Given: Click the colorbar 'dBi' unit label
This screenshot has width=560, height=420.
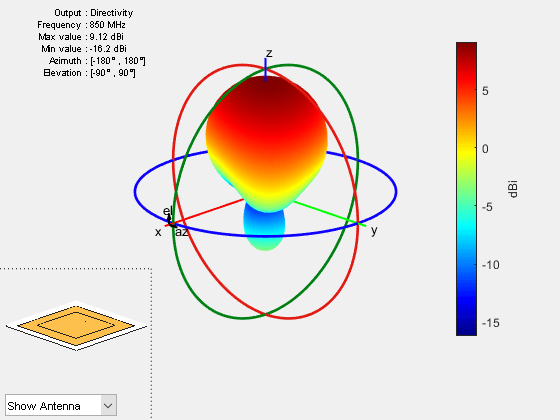Looking at the screenshot, I should [x=512, y=189].
